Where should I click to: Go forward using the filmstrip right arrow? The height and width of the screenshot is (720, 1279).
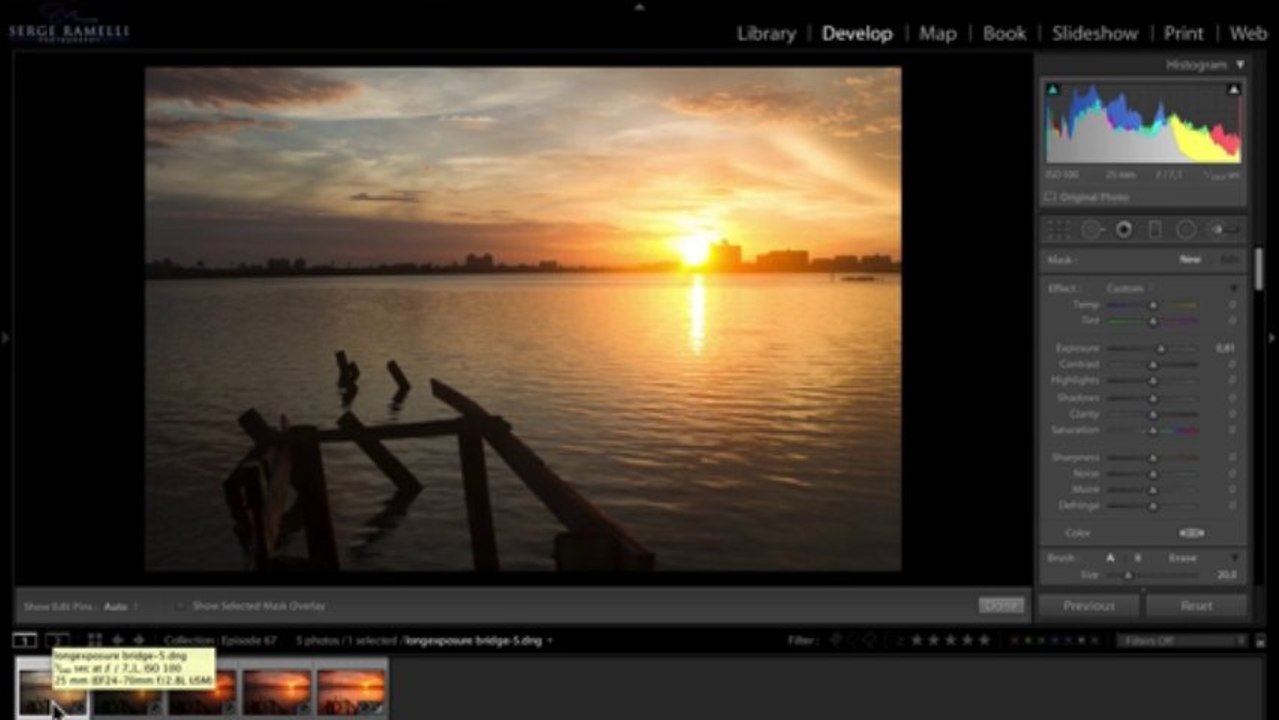pos(139,640)
